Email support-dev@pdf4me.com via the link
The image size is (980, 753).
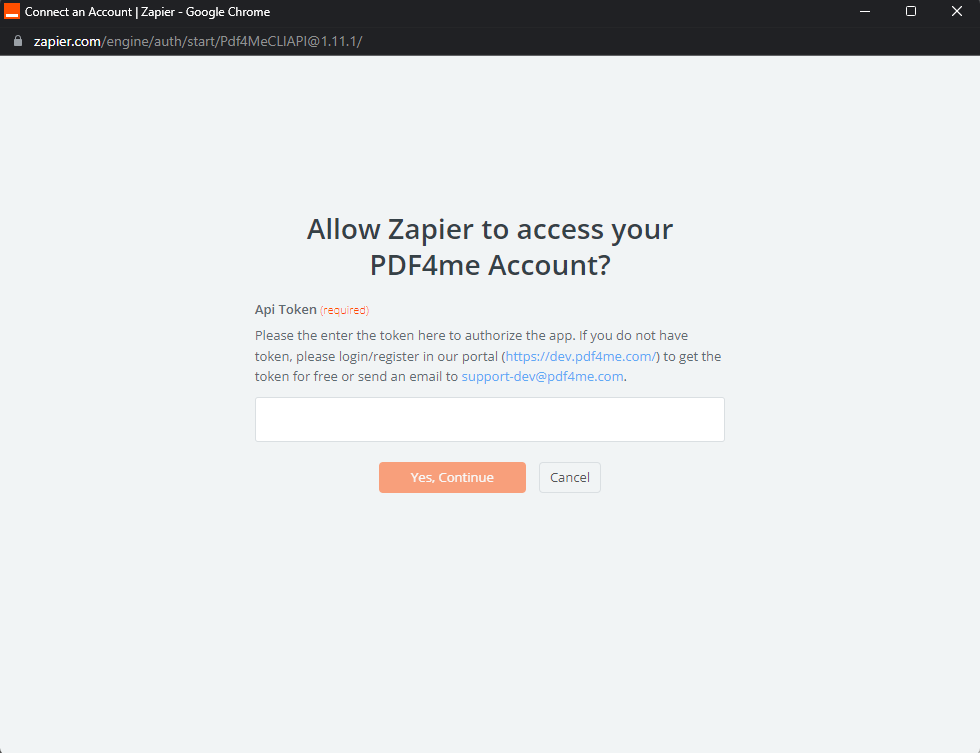click(x=542, y=376)
